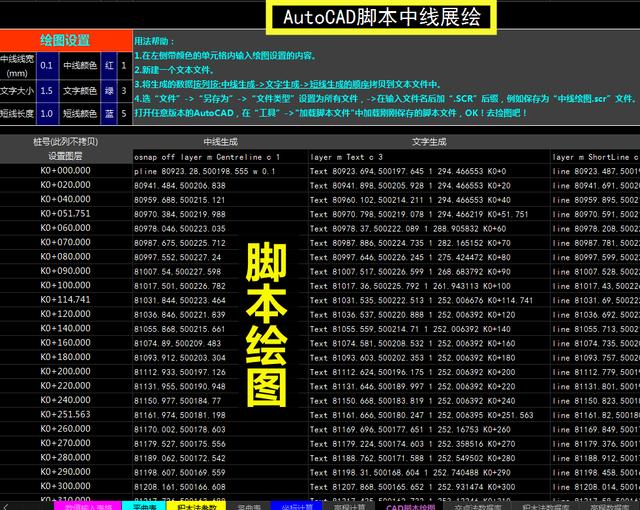Click the 绘图设置 orange header

point(66,40)
